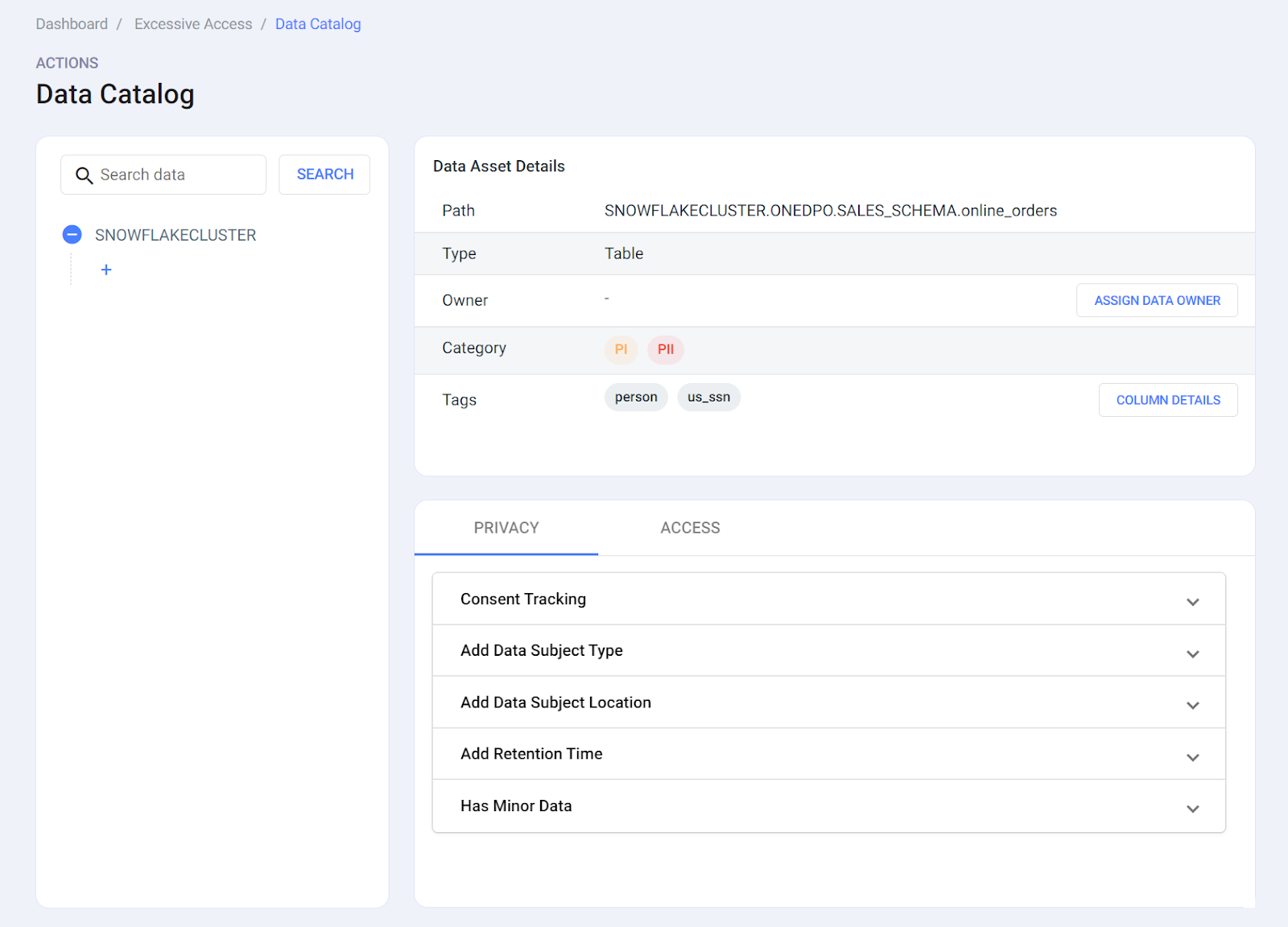Collapse the SNOWFLAKECLUSTER tree node
This screenshot has width=1288, height=927.
[72, 235]
